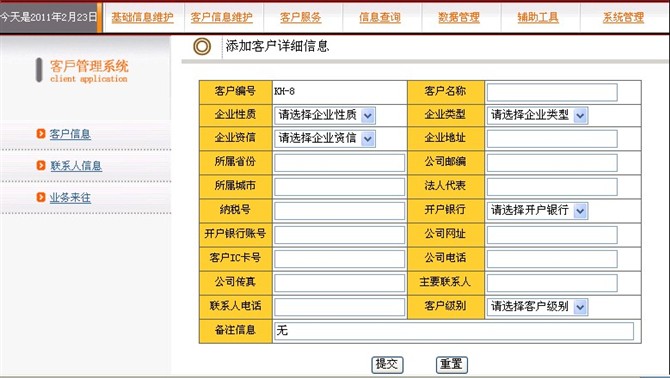This screenshot has height=378, width=670.
Task: Click the customer number value KH-8
Action: [x=285, y=91]
